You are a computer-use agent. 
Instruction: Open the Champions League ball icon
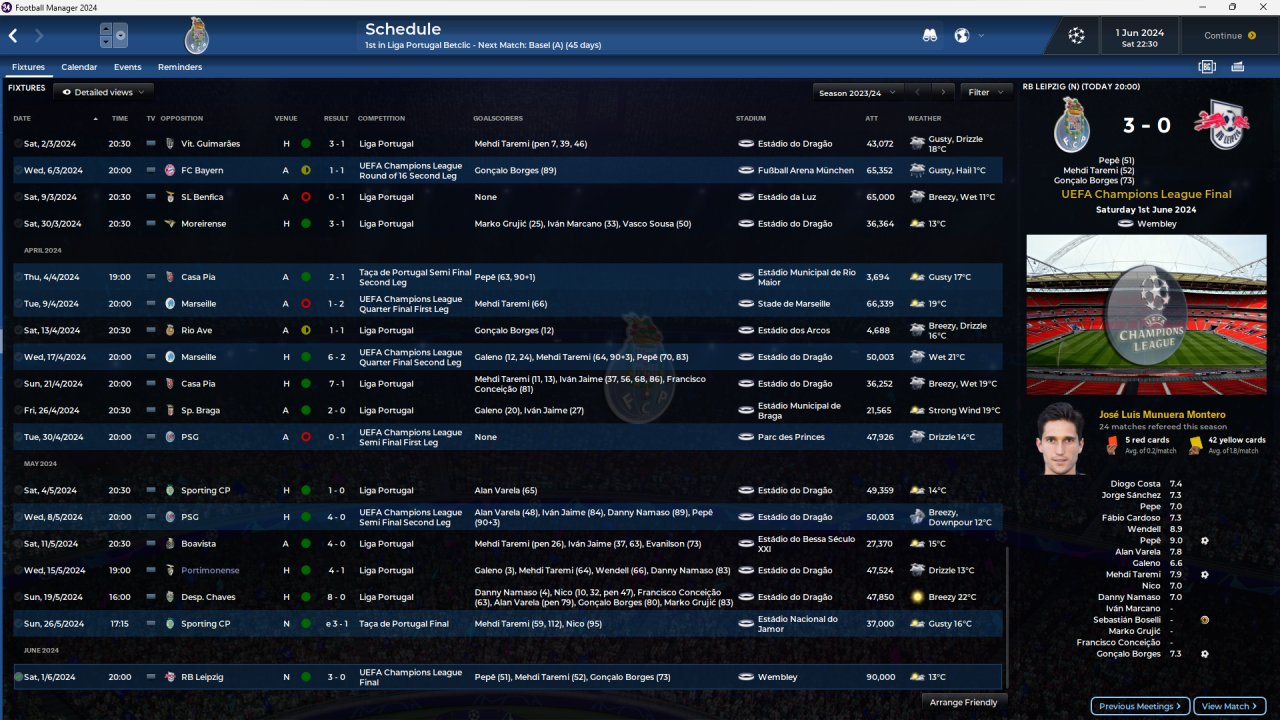point(1076,36)
